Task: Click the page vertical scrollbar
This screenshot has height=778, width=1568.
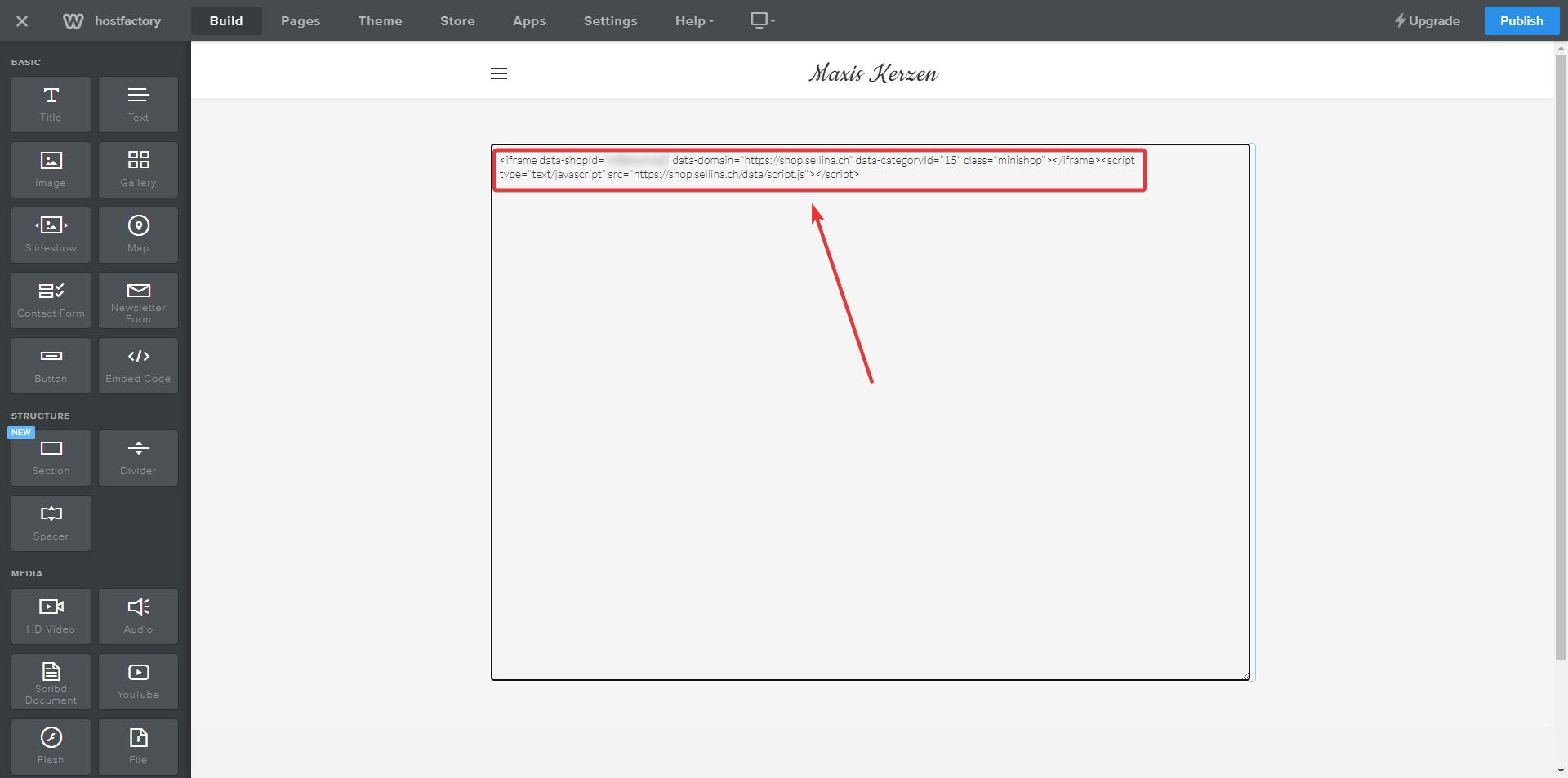Action: (x=1561, y=358)
